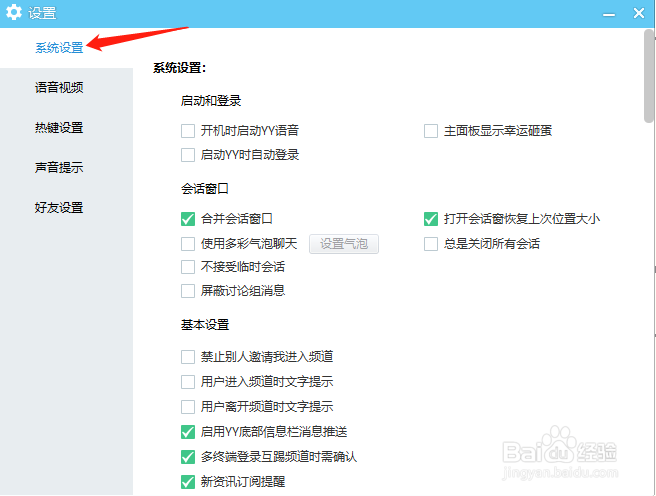Enable 使用多彩气泡聊天 checkbox
The image size is (656, 496).
(x=188, y=244)
